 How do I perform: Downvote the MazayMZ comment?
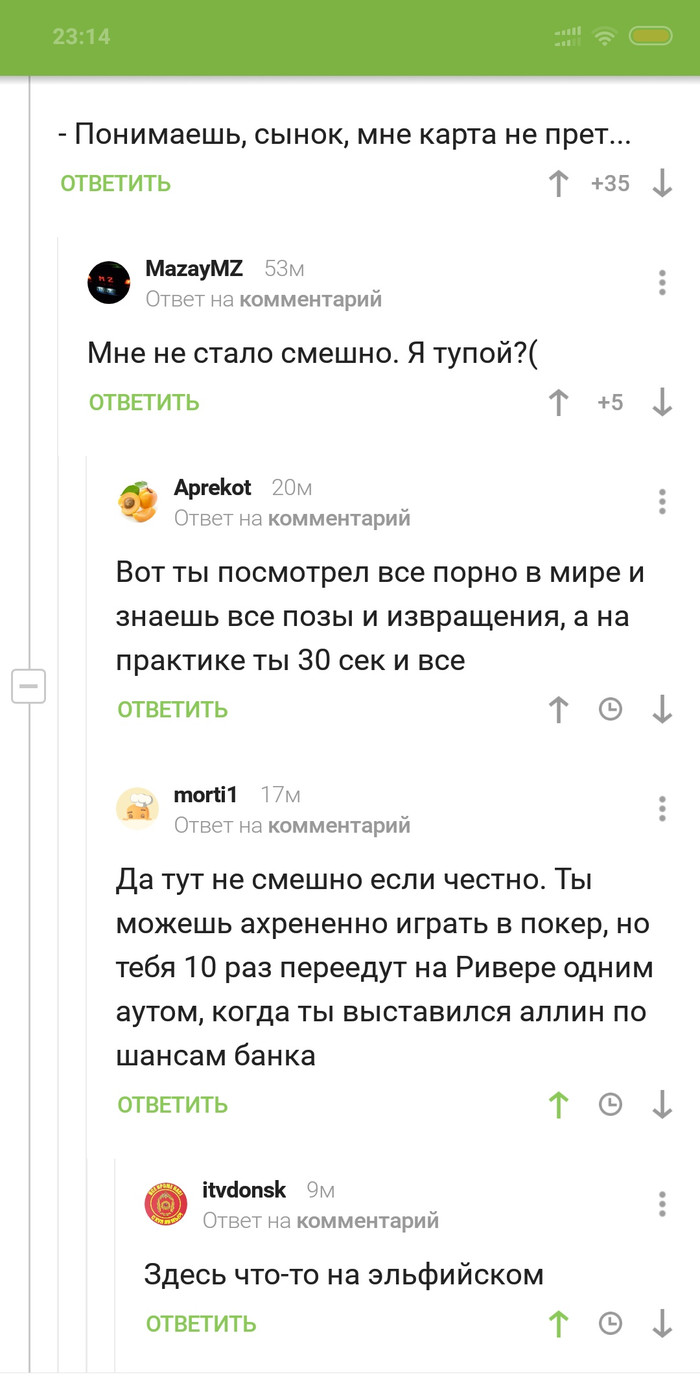pyautogui.click(x=661, y=403)
